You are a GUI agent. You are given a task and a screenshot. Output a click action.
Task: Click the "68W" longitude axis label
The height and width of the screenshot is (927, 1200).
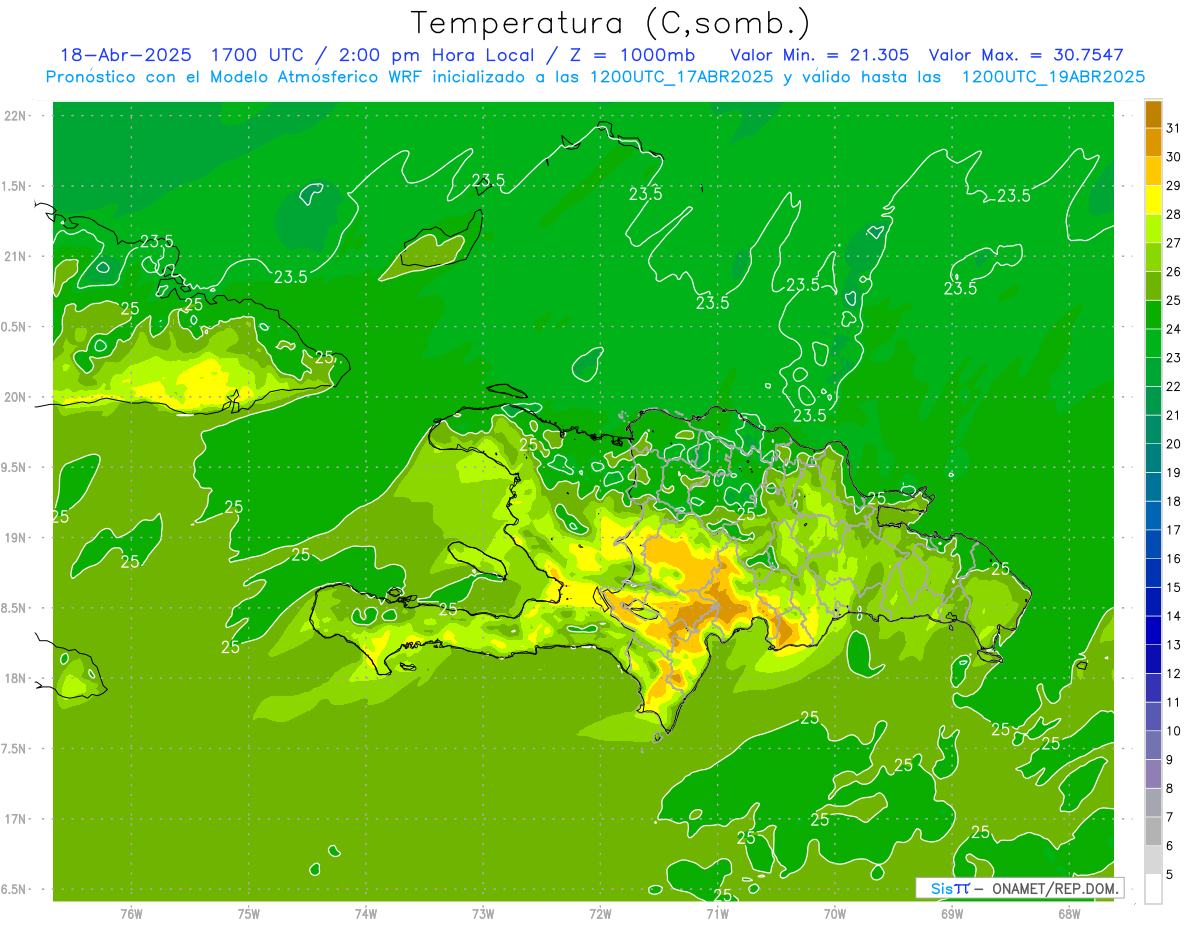click(x=1069, y=914)
